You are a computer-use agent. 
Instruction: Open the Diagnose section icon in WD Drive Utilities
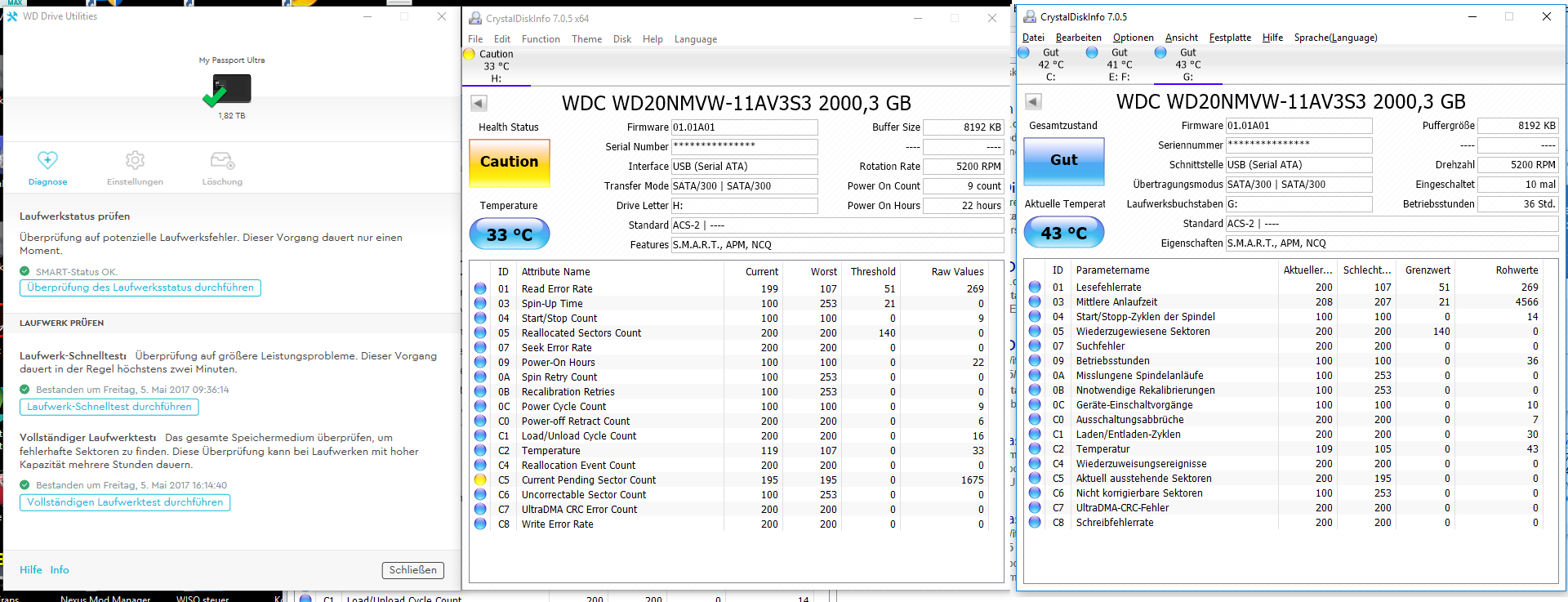[47, 160]
